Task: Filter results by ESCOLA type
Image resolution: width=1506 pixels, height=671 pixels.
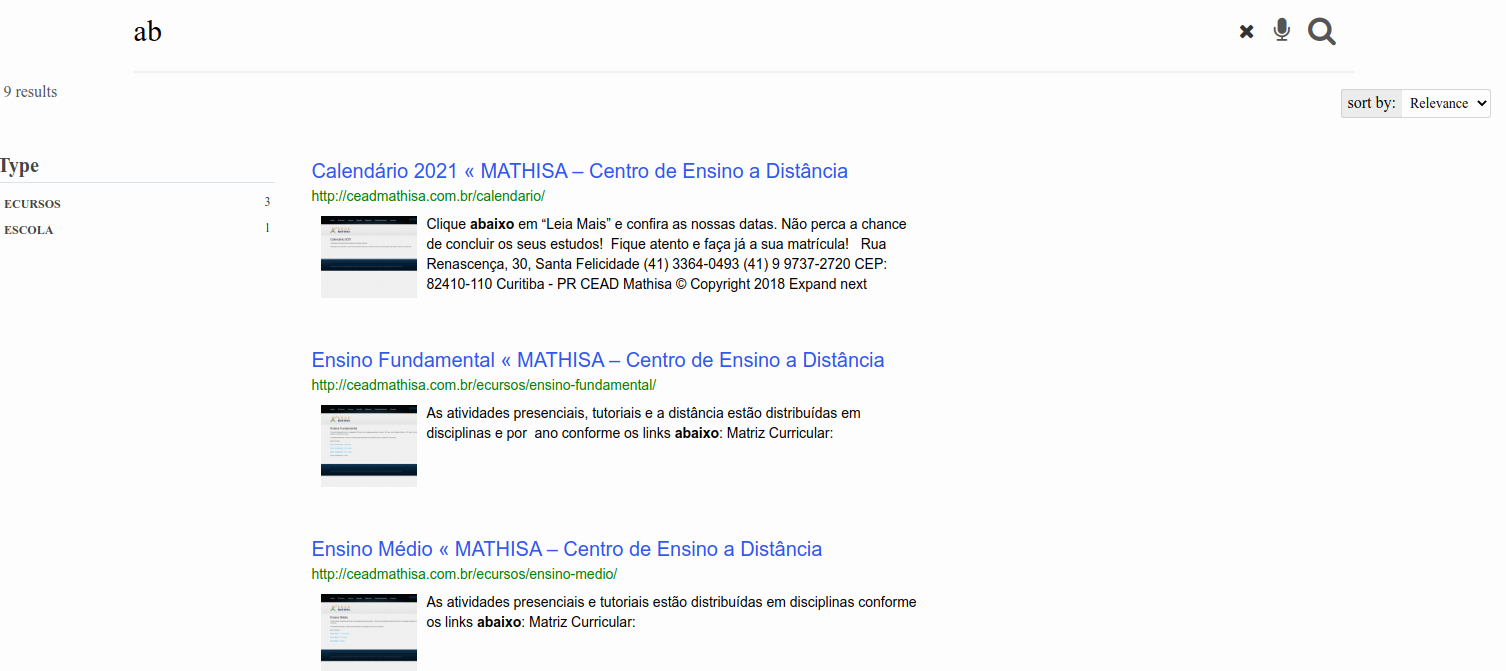Action: click(x=29, y=230)
